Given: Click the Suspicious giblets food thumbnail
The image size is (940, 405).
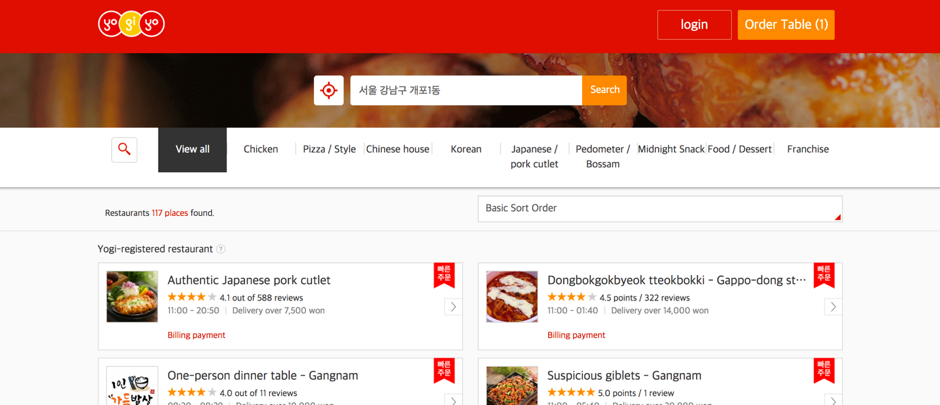Looking at the screenshot, I should pyautogui.click(x=512, y=386).
